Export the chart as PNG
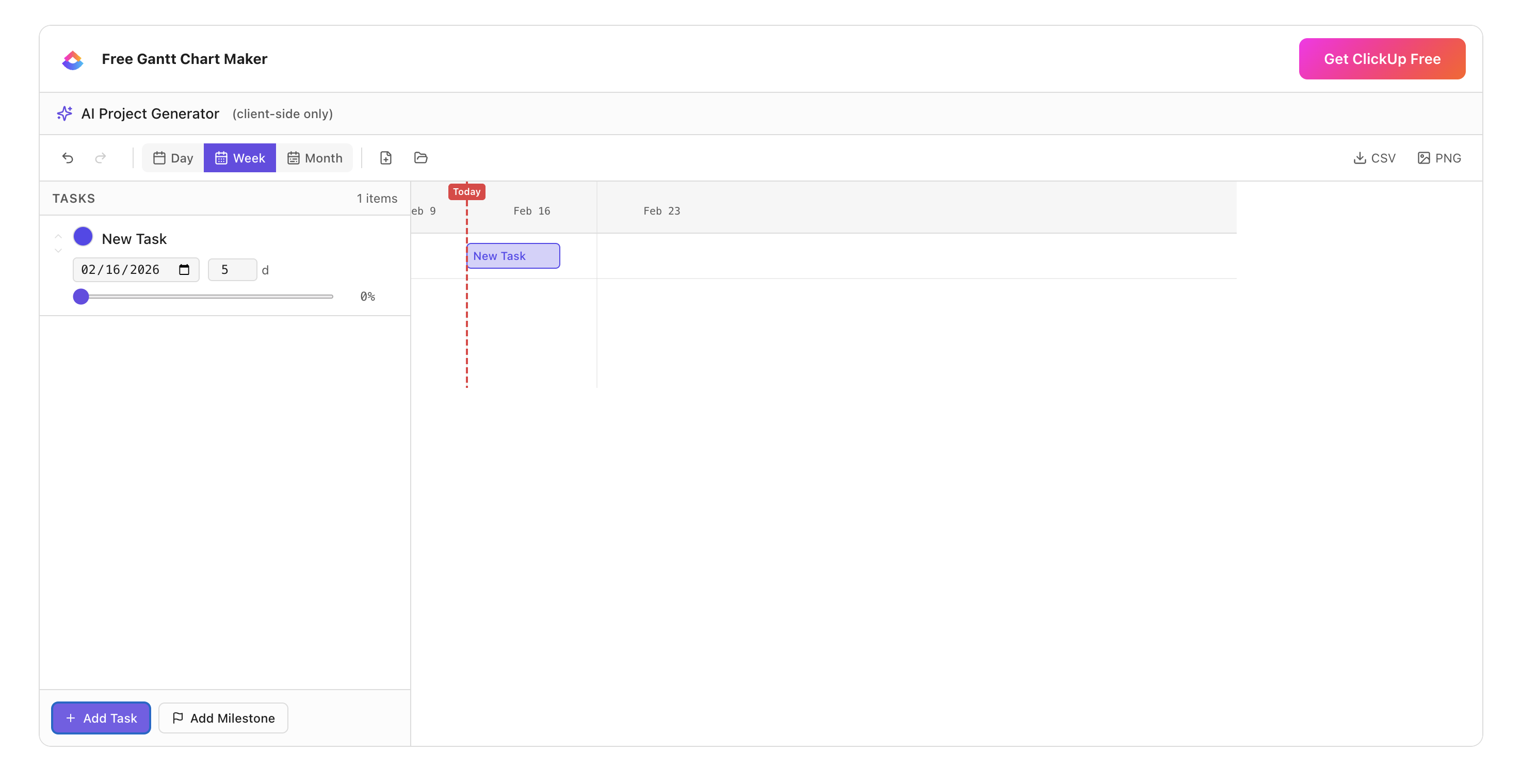Screen dimensions: 1521x784 (1439, 158)
